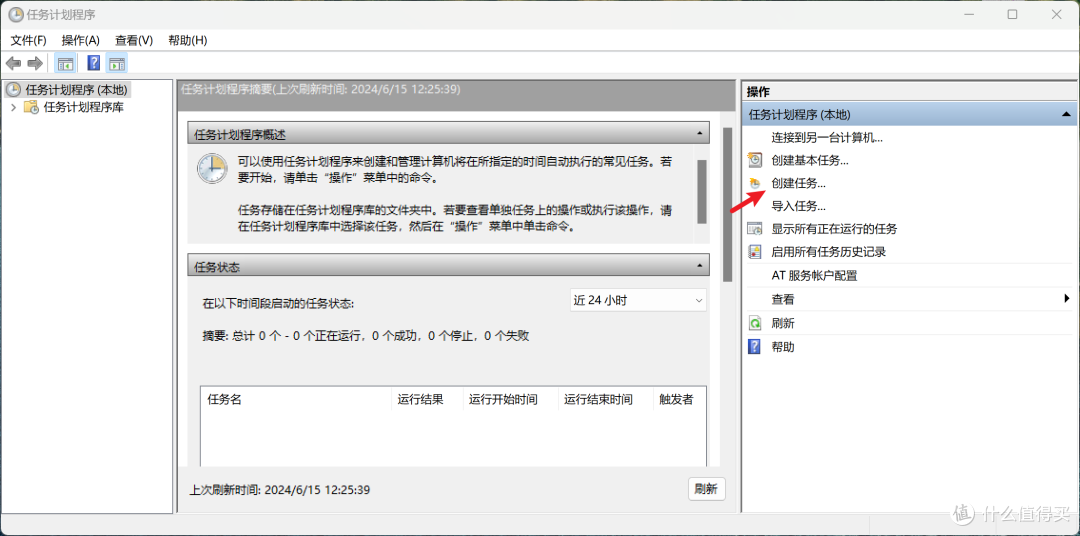Toggle the action pane toolbar icon
1080x536 pixels.
pyautogui.click(x=118, y=64)
